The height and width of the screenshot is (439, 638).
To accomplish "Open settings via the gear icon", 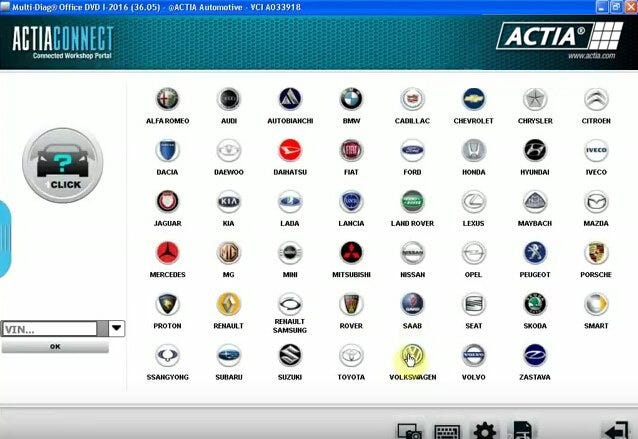I will tap(485, 431).
